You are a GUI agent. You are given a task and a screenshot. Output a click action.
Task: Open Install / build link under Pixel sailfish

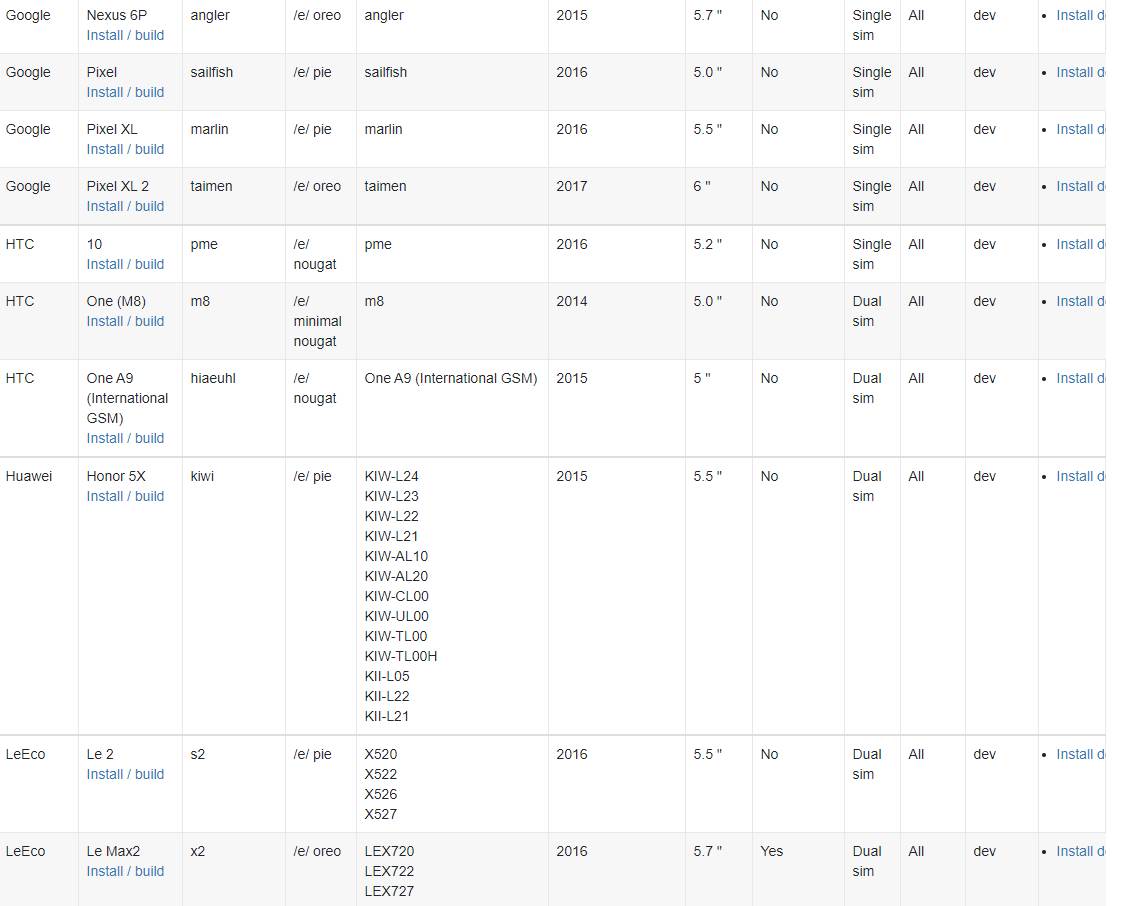(x=125, y=92)
